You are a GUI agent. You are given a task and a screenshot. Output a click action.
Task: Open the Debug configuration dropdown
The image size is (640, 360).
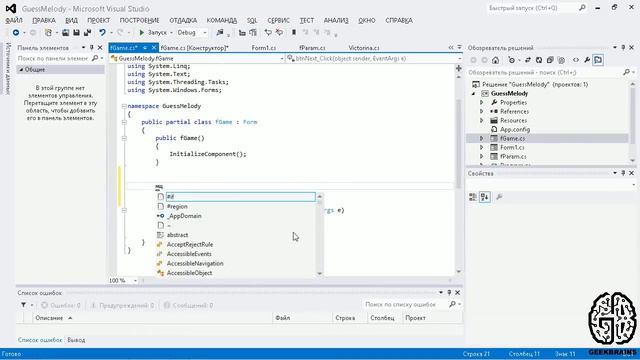[192, 33]
